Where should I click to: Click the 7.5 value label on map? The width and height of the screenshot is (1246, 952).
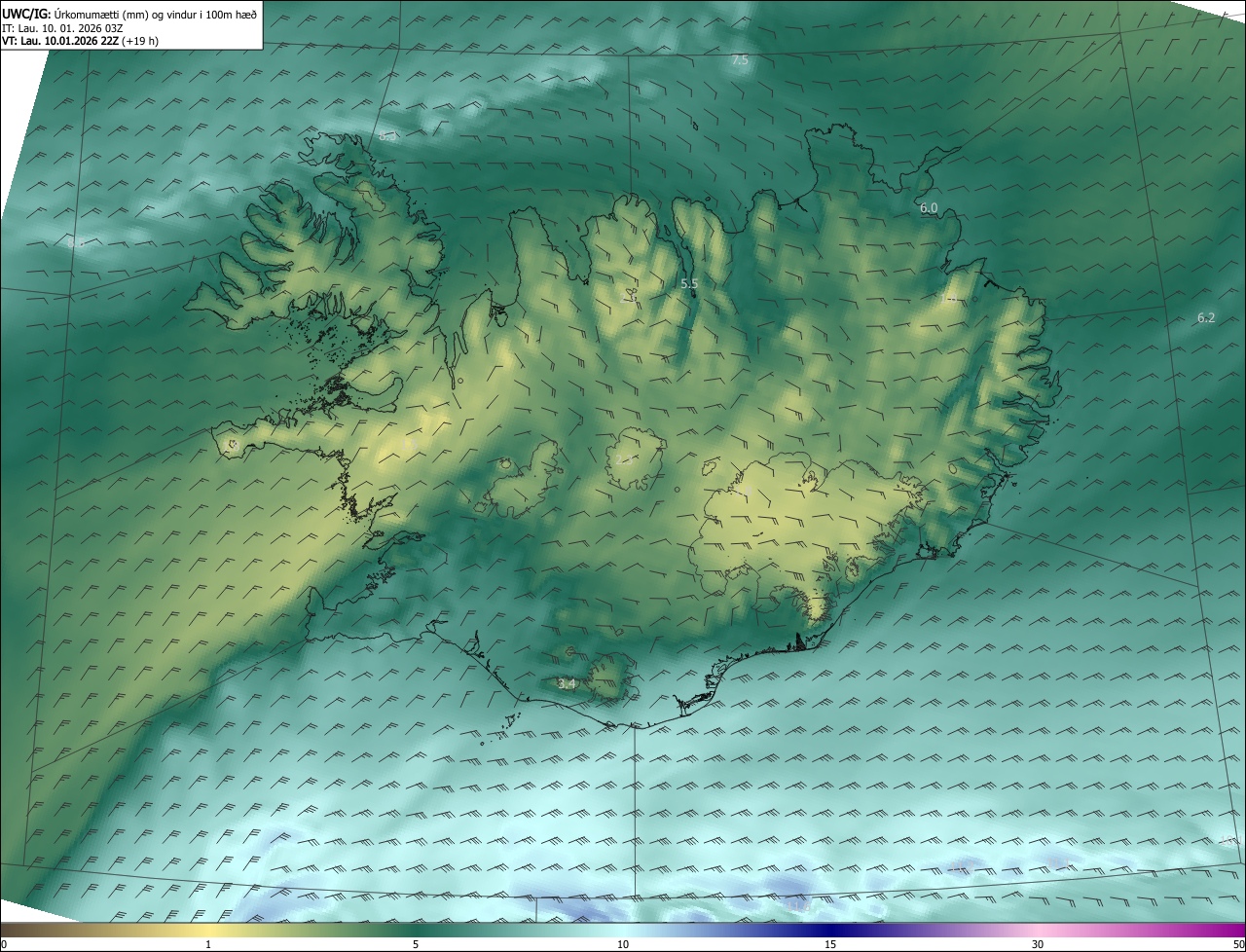(740, 60)
